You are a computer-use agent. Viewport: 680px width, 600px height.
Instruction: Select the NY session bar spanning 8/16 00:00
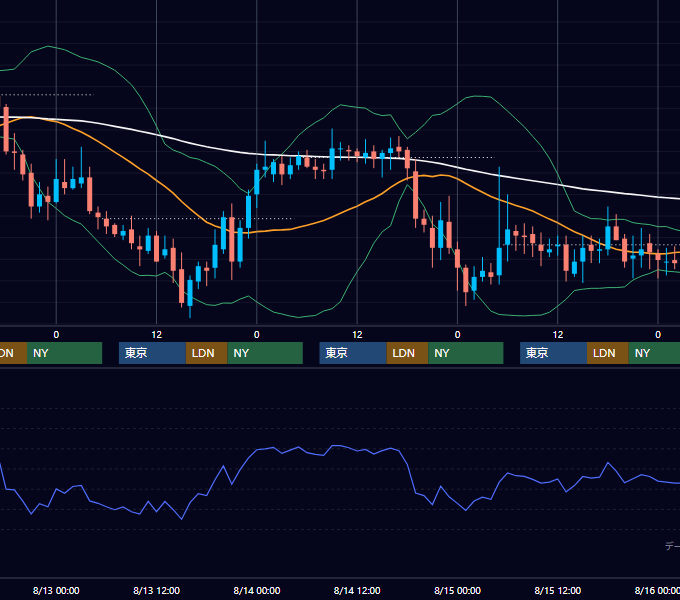pos(654,353)
